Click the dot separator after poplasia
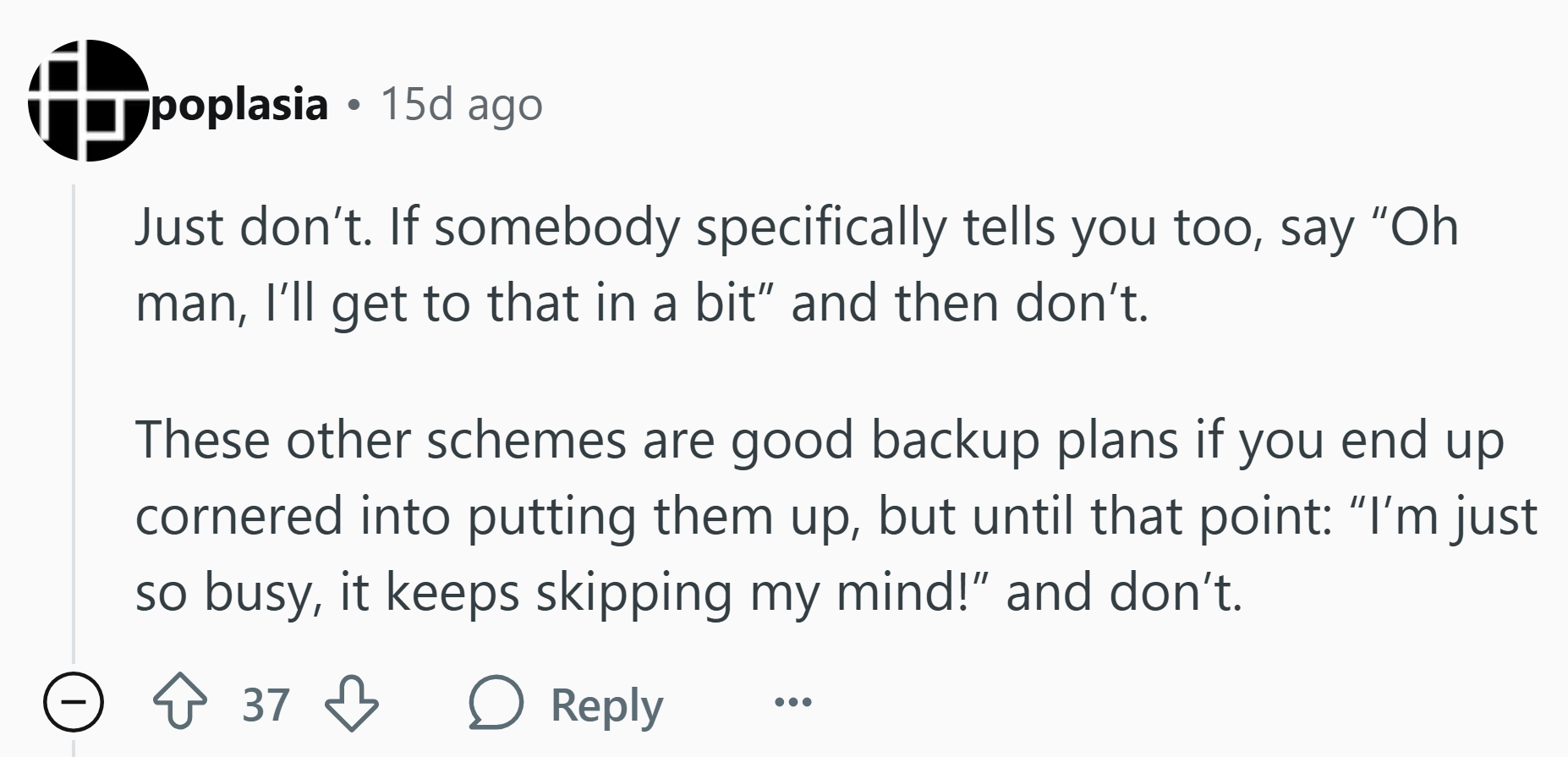Viewport: 1568px width, 757px height. (354, 107)
